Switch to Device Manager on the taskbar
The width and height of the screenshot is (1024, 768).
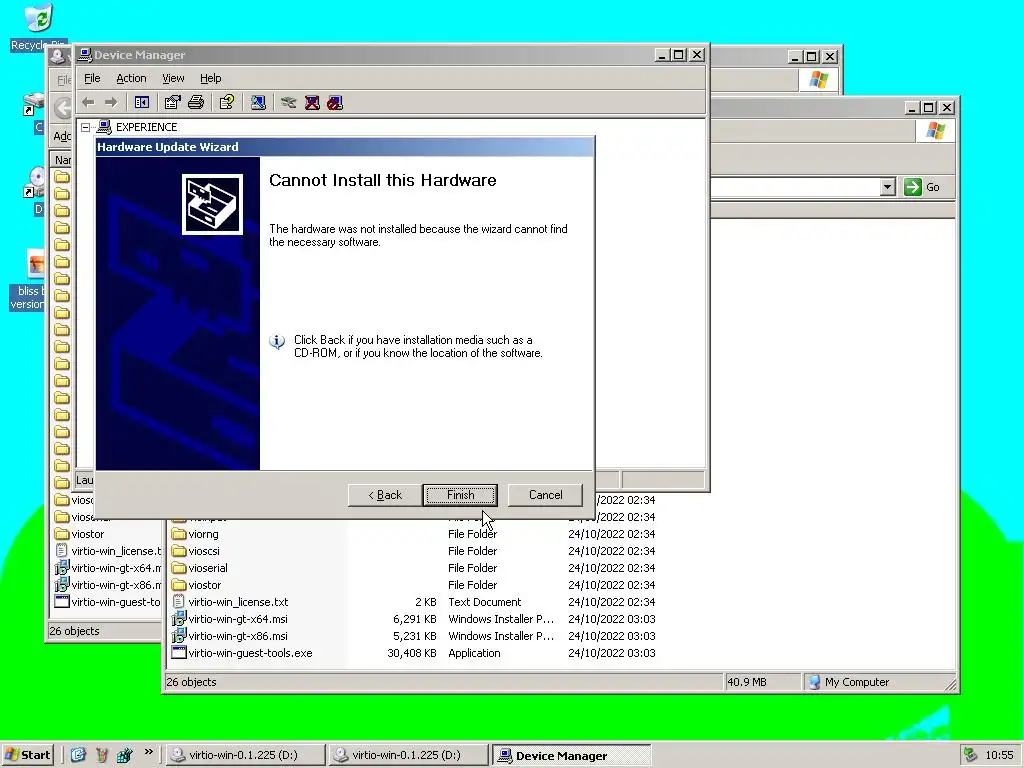tap(571, 756)
